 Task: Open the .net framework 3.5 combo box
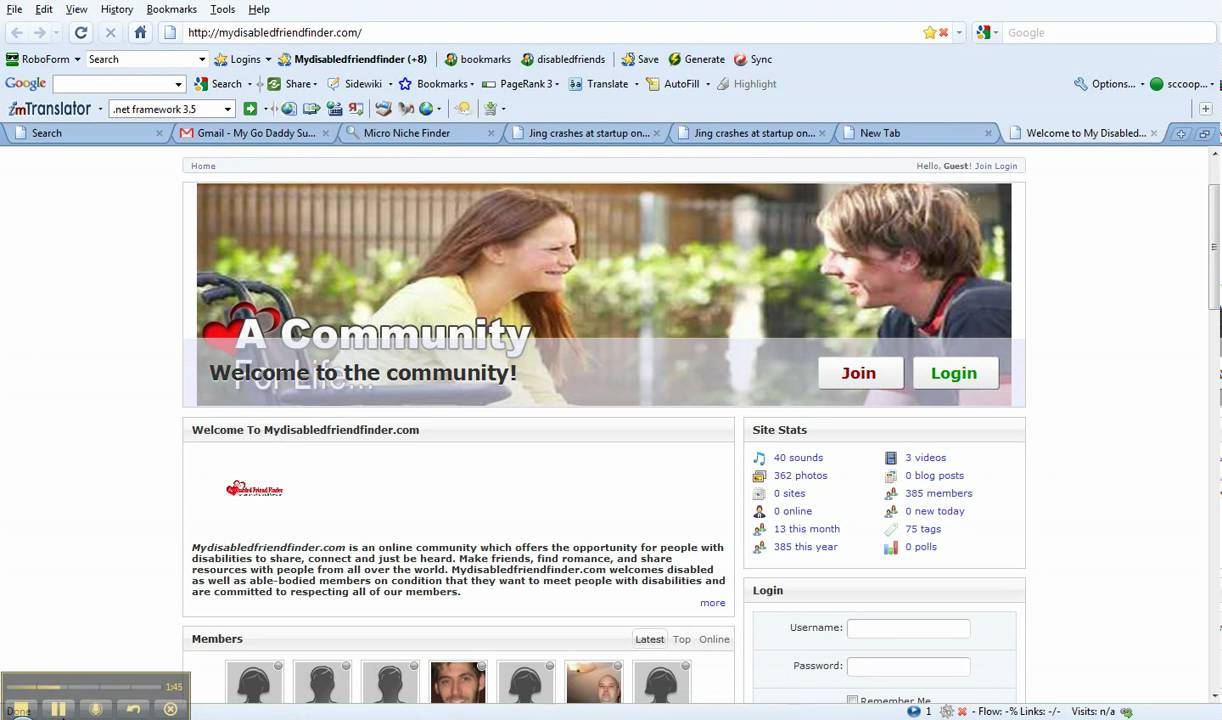pyautogui.click(x=172, y=109)
